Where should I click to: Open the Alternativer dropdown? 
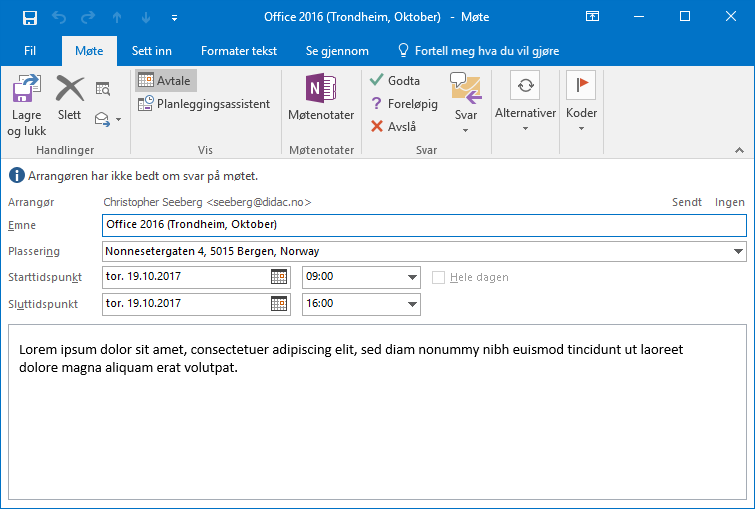[x=525, y=113]
